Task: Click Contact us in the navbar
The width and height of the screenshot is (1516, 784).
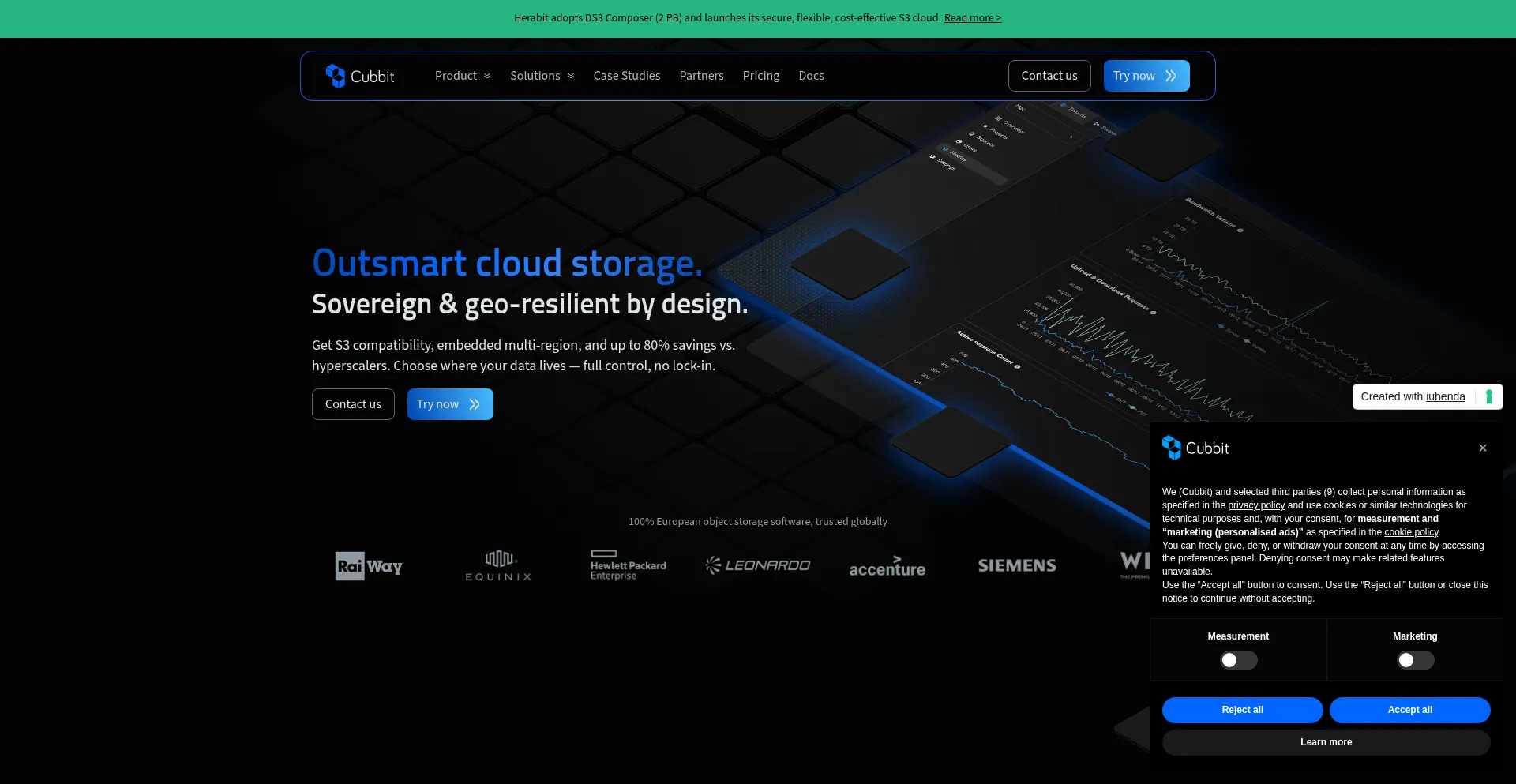Action: [x=1049, y=76]
